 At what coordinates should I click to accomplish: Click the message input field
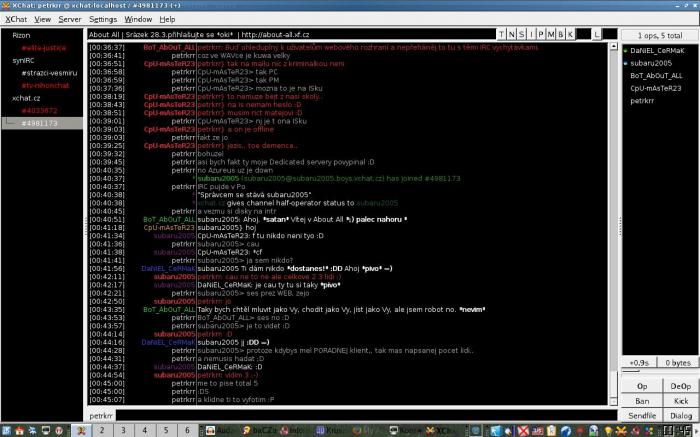tap(366, 416)
